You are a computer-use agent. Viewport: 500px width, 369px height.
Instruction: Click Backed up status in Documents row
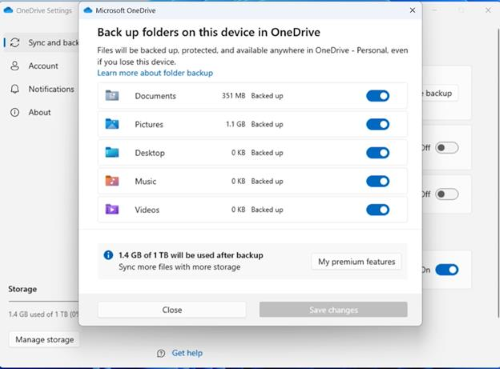point(267,96)
